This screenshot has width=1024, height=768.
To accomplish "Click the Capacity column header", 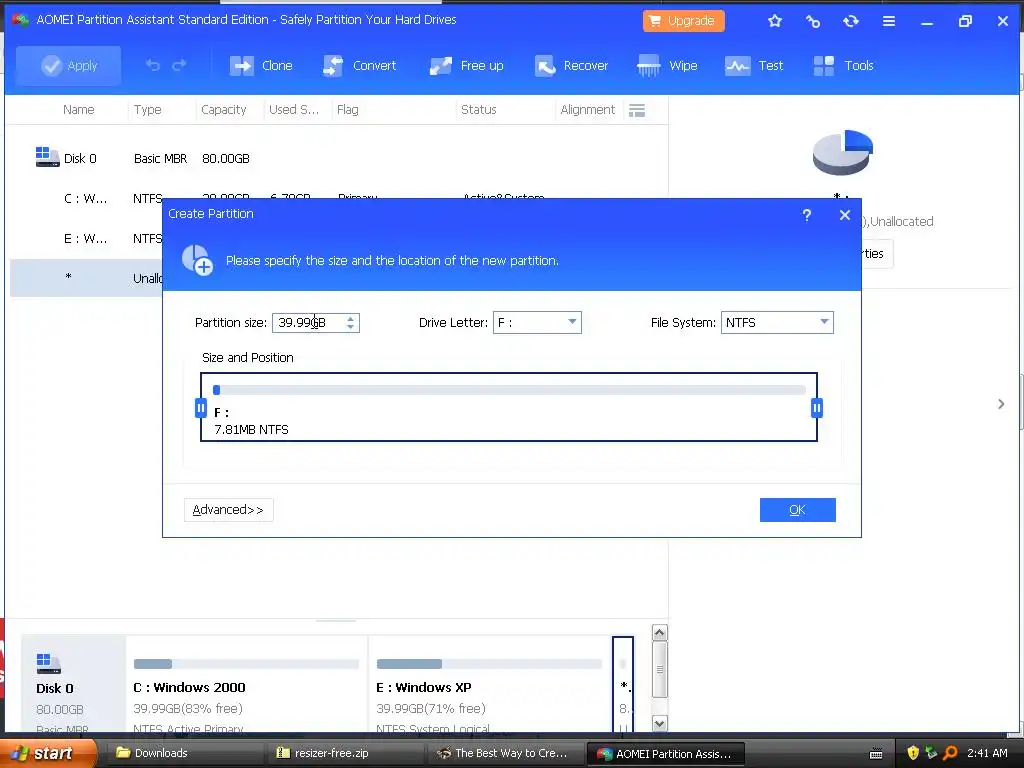I will 223,110.
